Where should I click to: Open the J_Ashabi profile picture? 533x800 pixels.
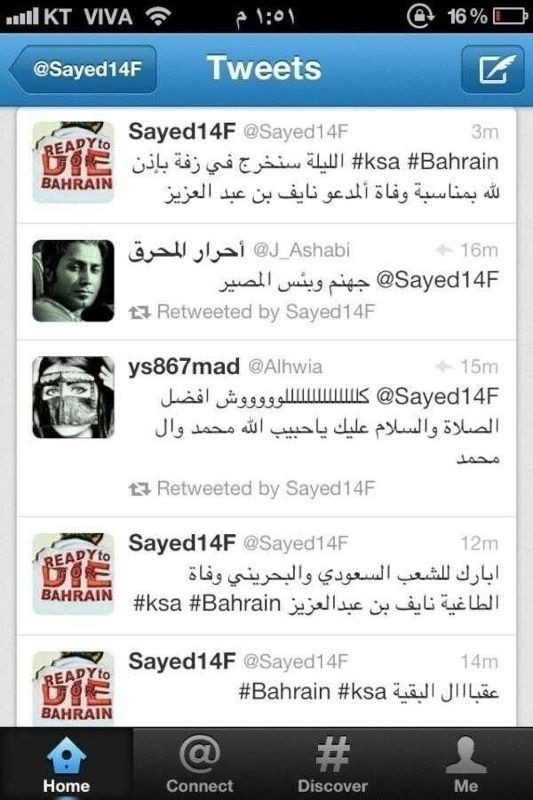73,281
